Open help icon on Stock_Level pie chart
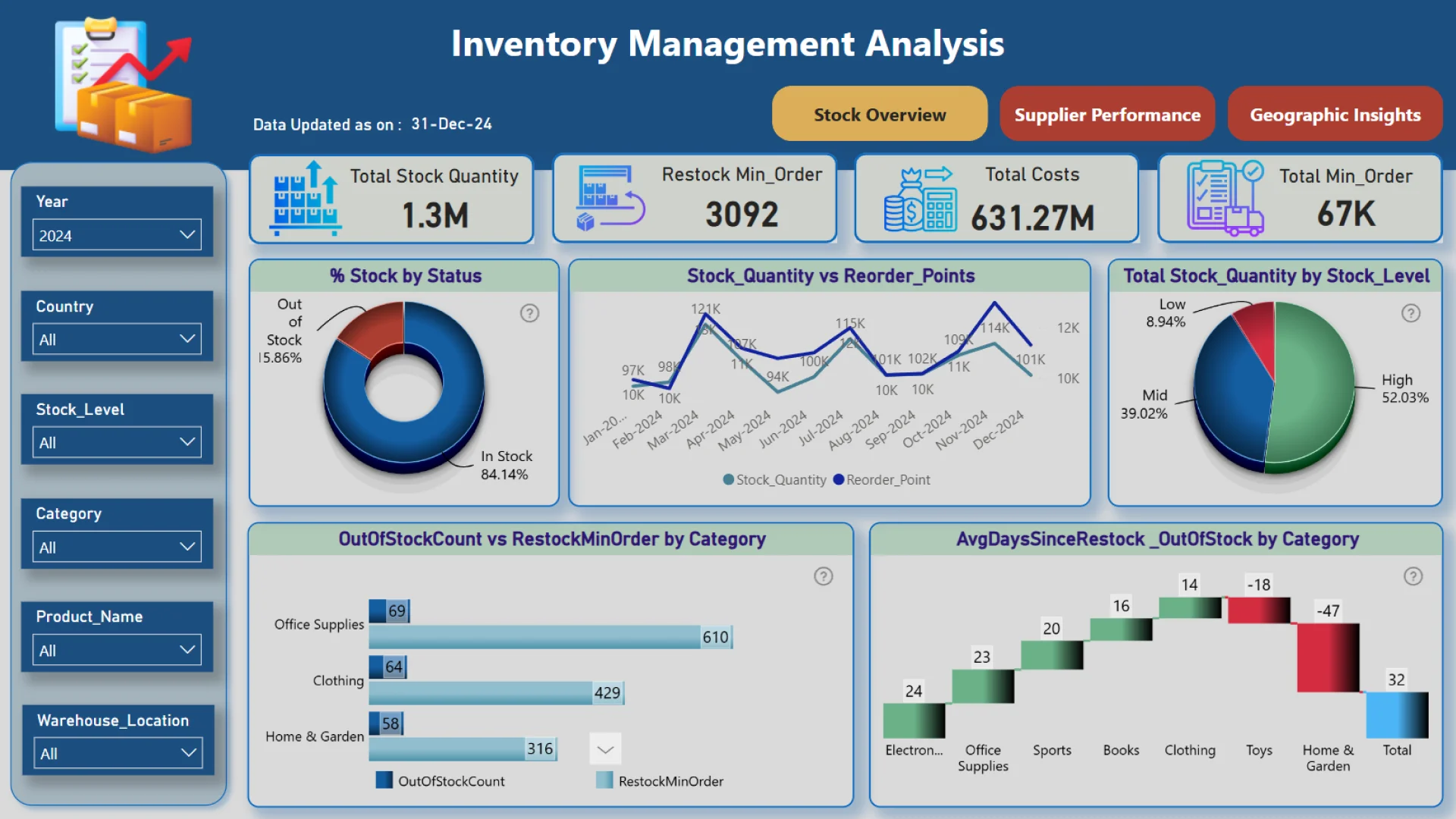Viewport: 1456px width, 819px height. pos(1410,313)
